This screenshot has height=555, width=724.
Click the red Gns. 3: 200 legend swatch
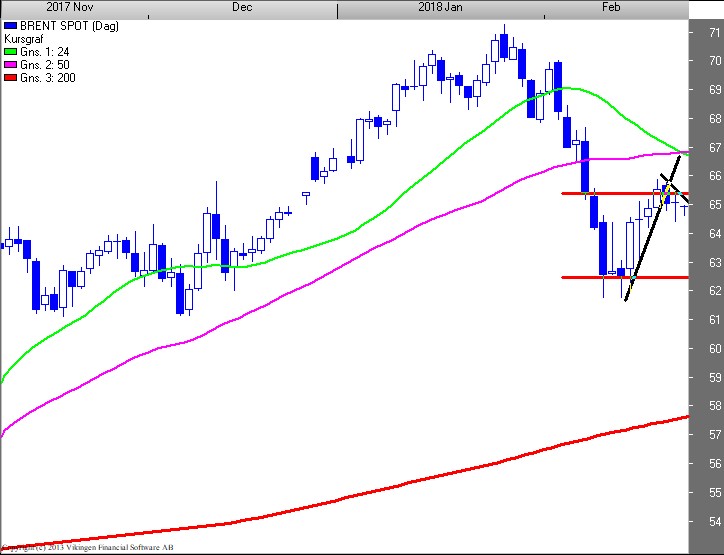(10, 78)
